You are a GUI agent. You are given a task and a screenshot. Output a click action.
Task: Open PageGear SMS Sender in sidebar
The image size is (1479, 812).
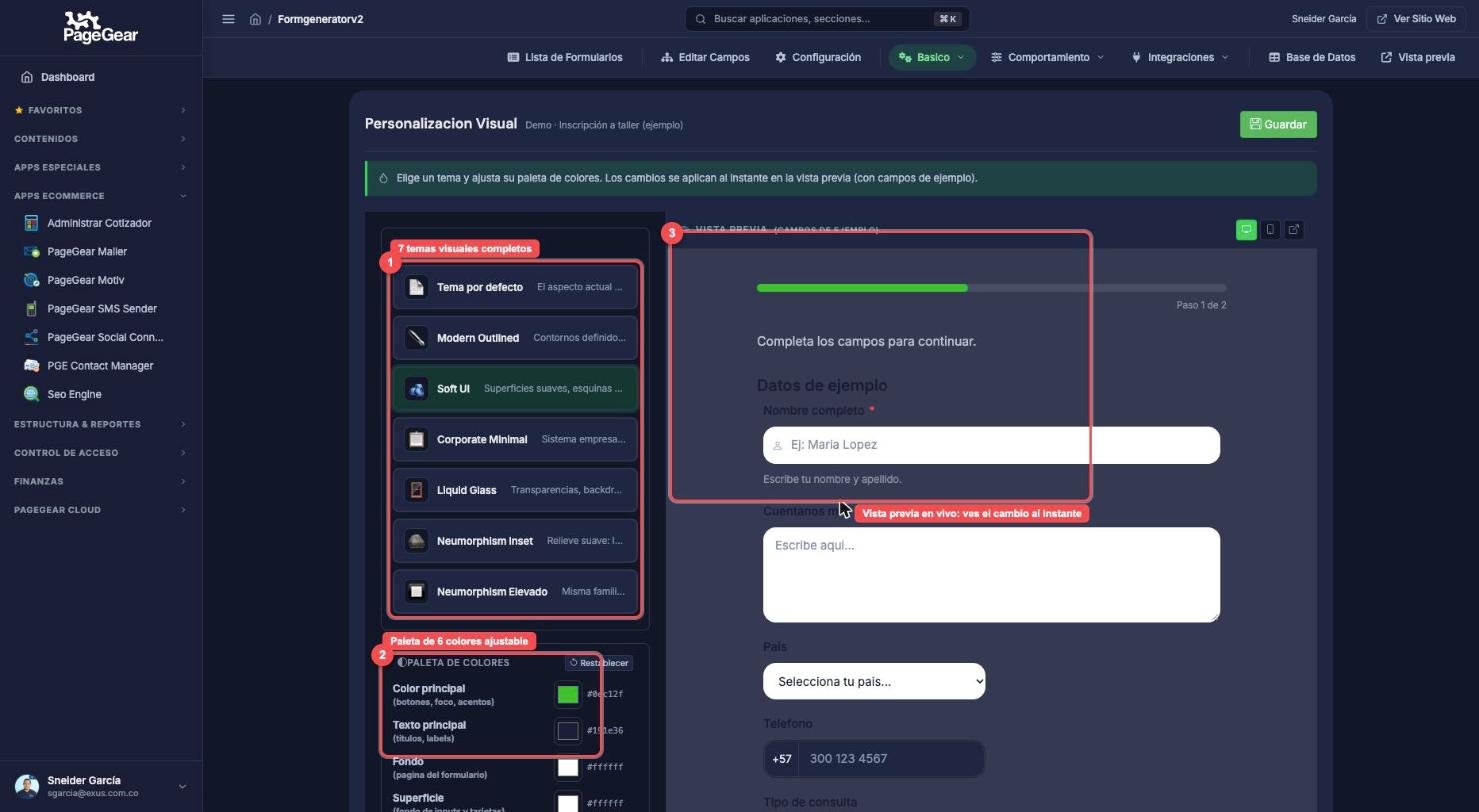(x=101, y=309)
